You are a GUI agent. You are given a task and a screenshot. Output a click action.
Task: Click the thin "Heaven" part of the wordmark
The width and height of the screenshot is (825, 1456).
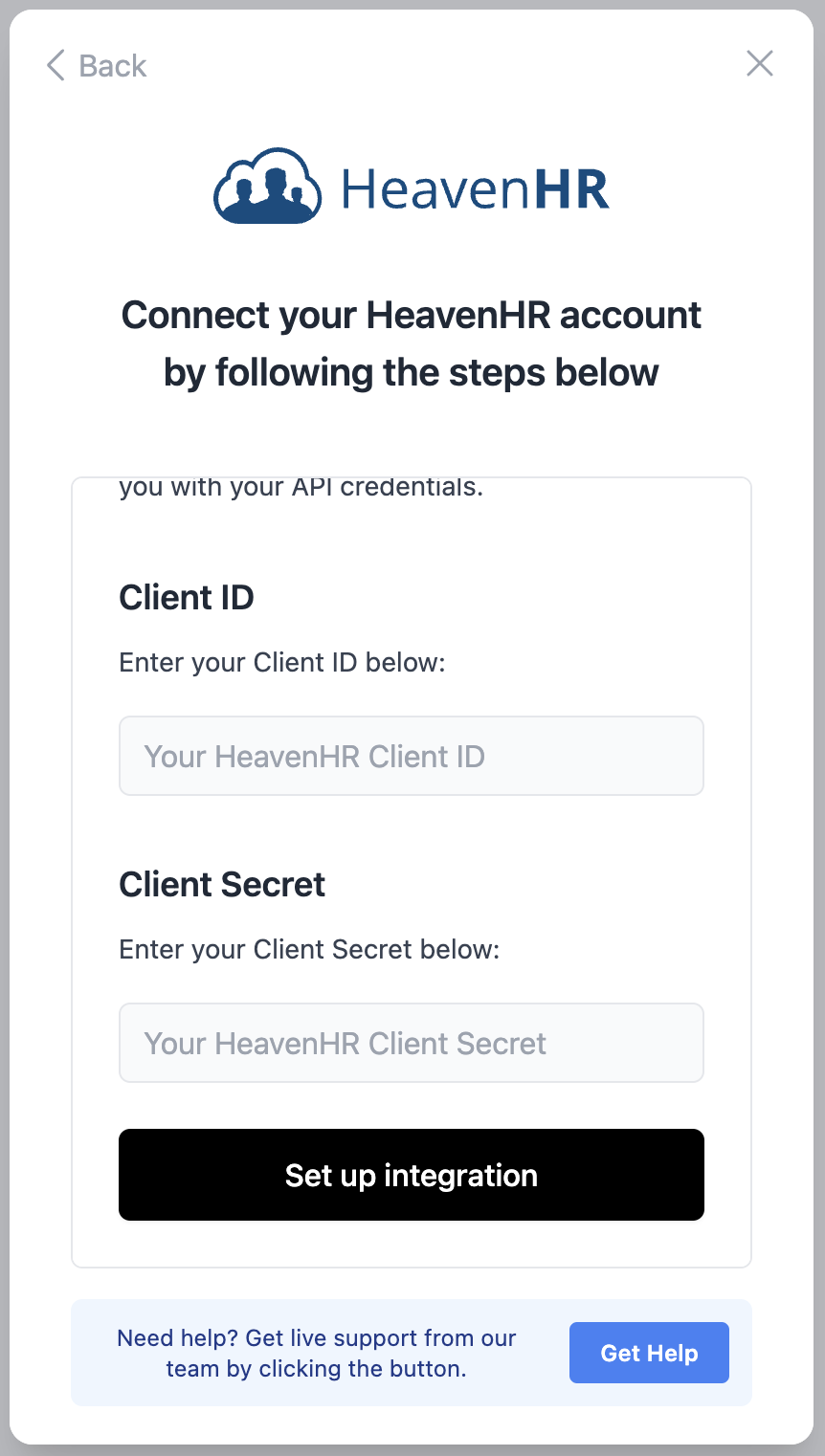436,188
